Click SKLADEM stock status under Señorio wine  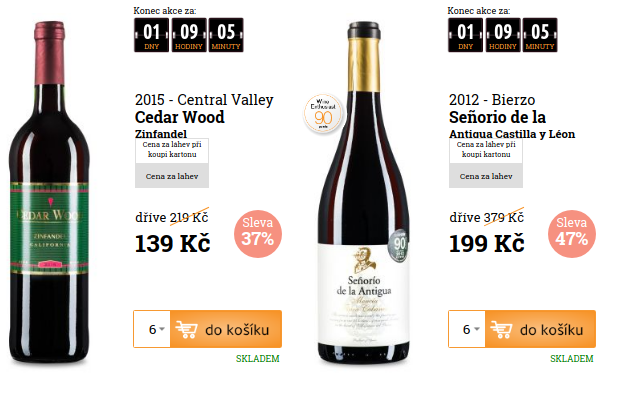click(571, 358)
